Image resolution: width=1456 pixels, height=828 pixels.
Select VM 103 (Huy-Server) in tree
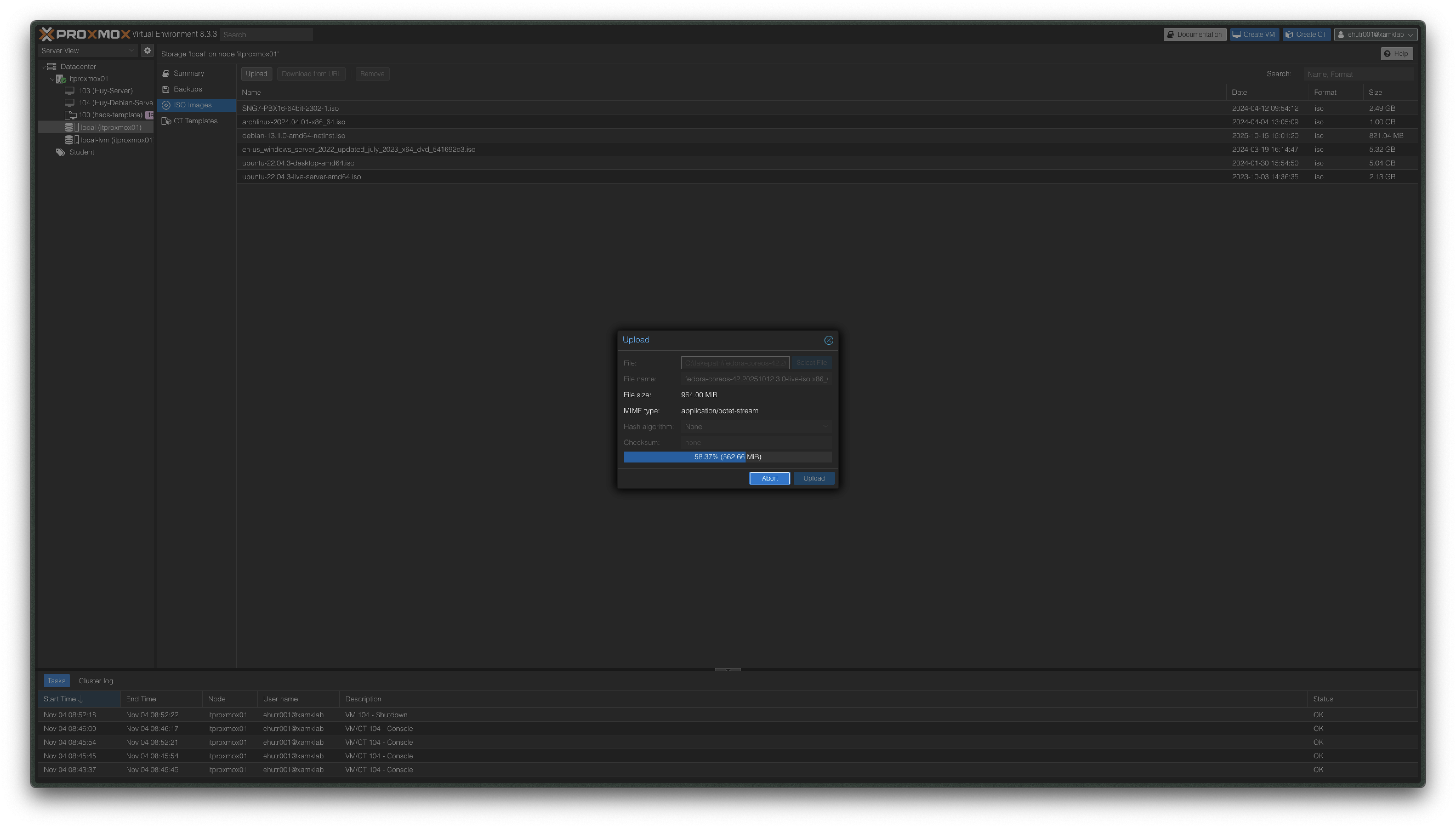[105, 90]
